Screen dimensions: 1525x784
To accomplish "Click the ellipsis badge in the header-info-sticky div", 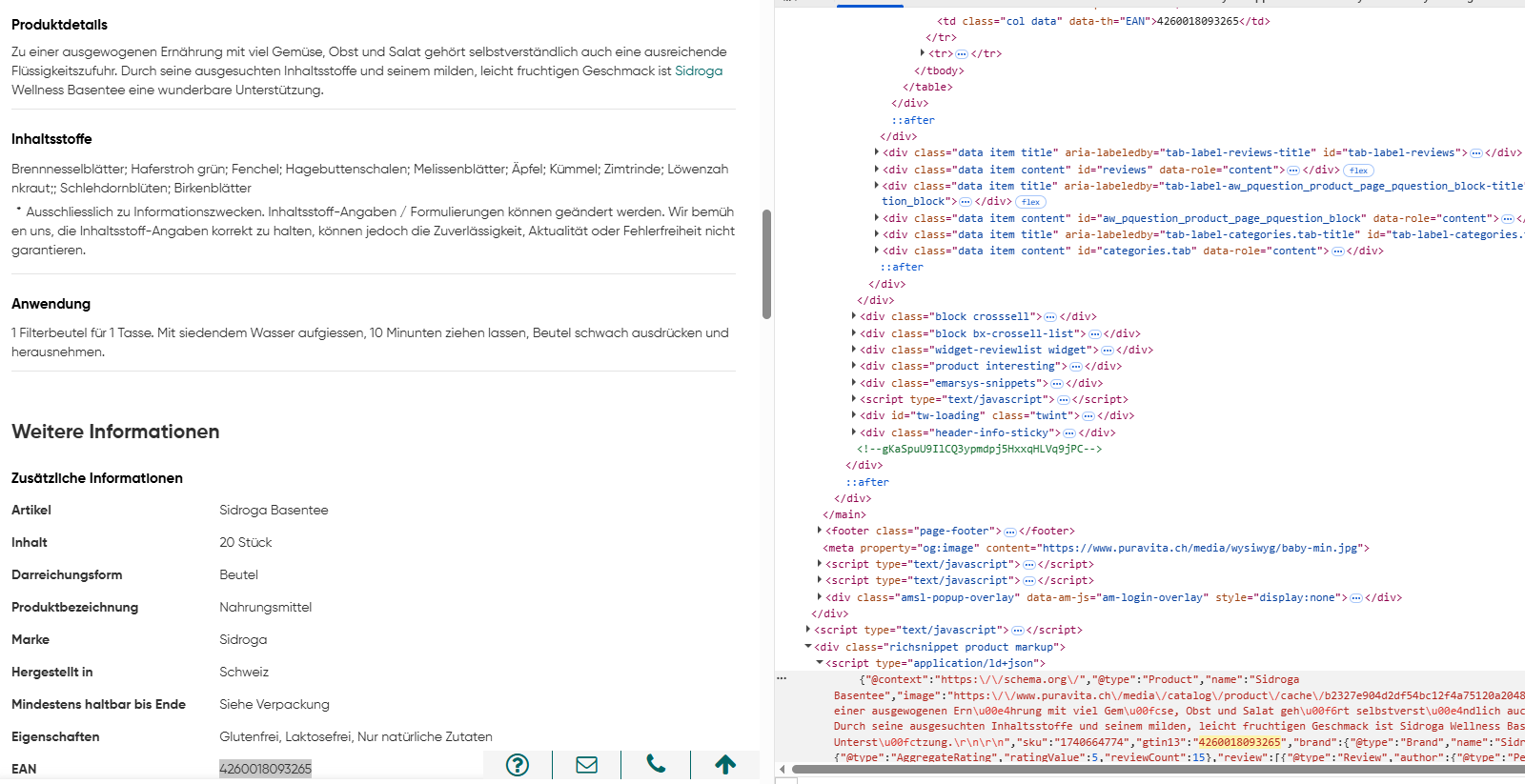I will (x=1068, y=433).
